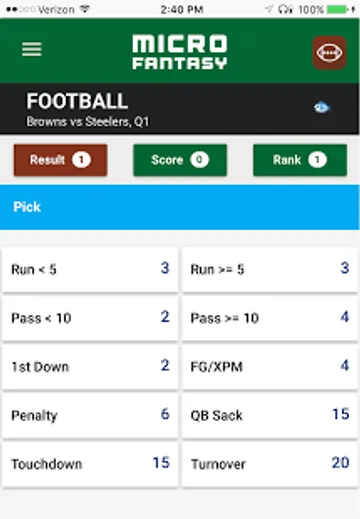Tap the football icon in header
The width and height of the screenshot is (360, 519).
pyautogui.click(x=329, y=52)
